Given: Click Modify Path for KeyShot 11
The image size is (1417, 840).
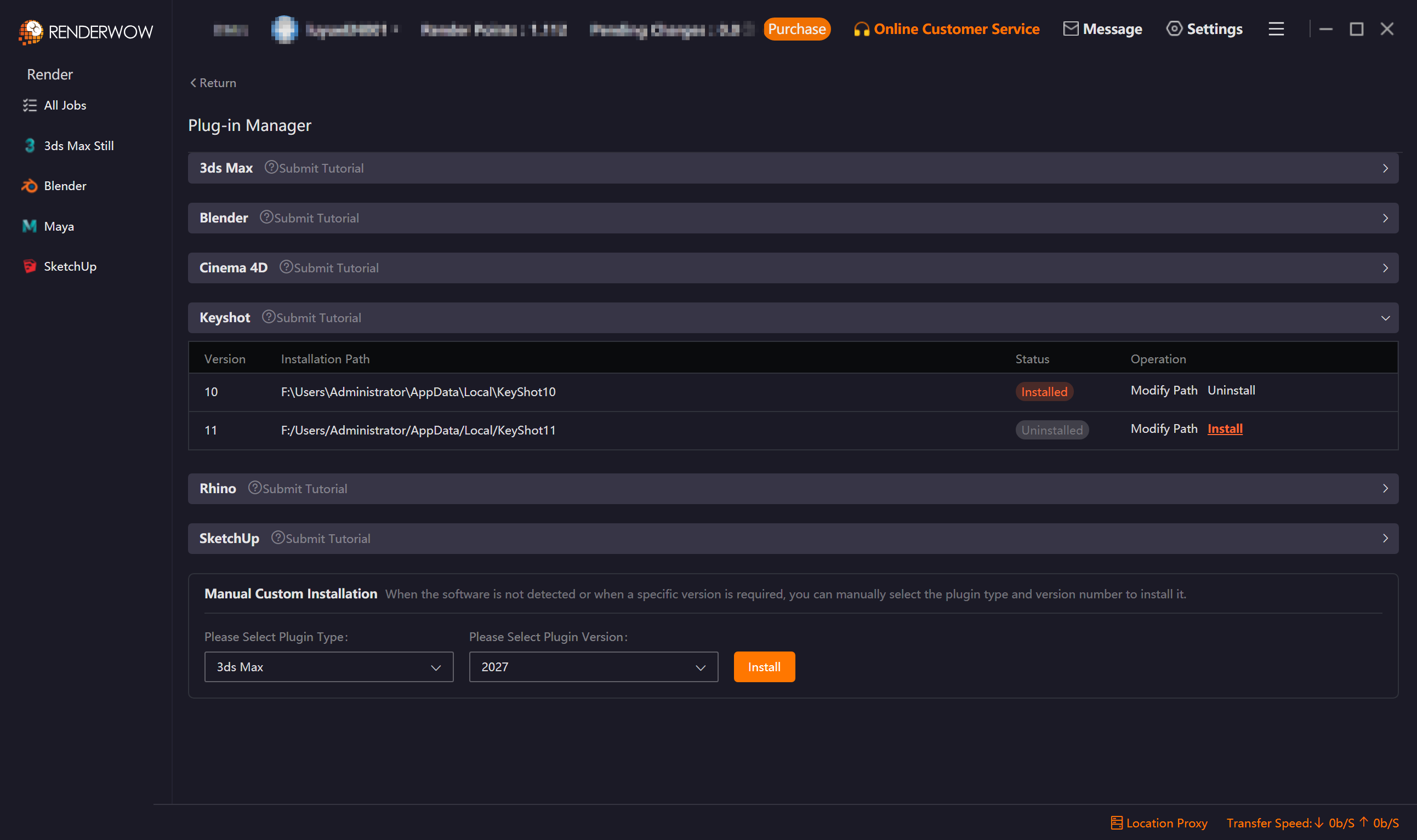Looking at the screenshot, I should tap(1163, 428).
